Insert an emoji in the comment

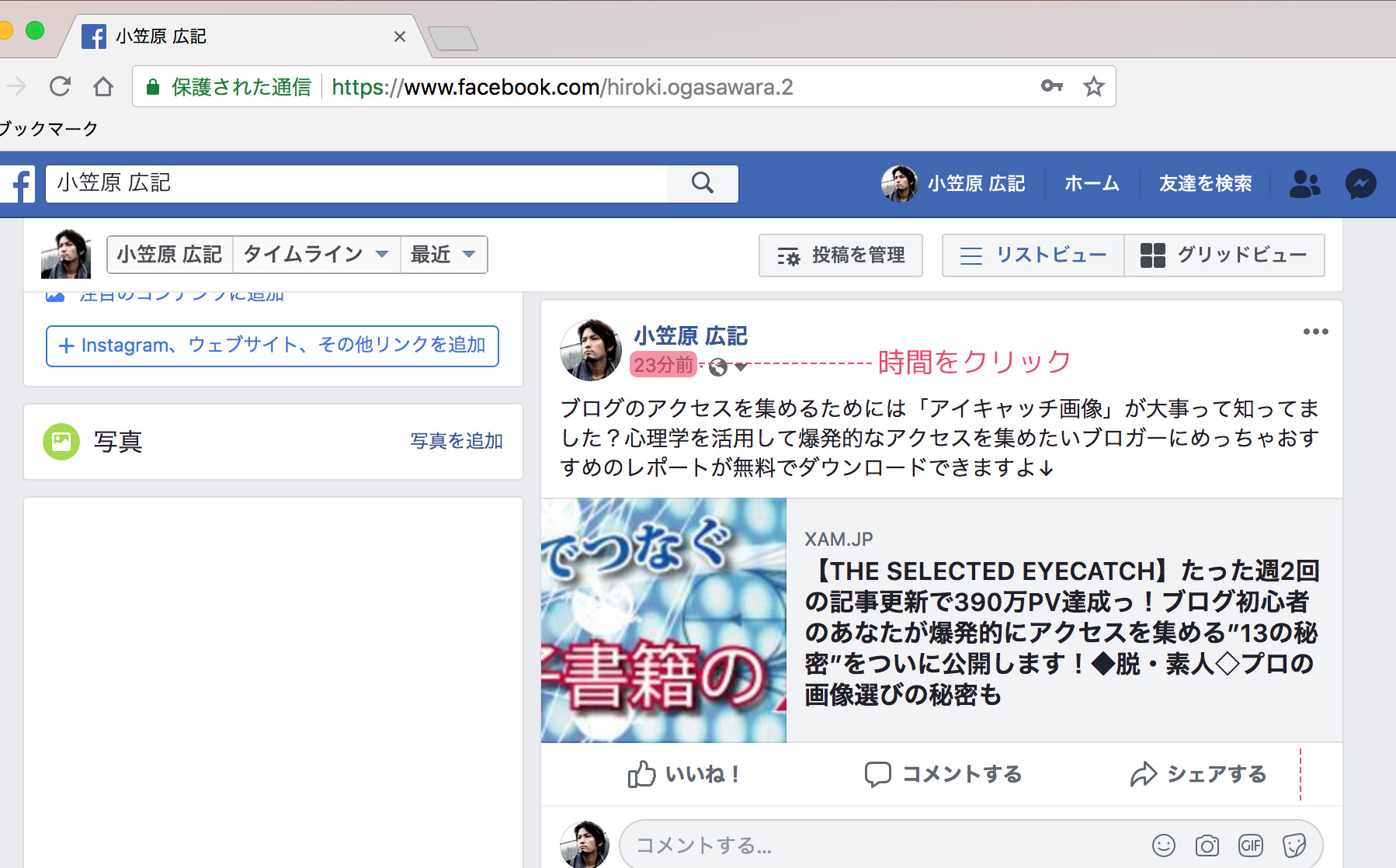click(1164, 845)
